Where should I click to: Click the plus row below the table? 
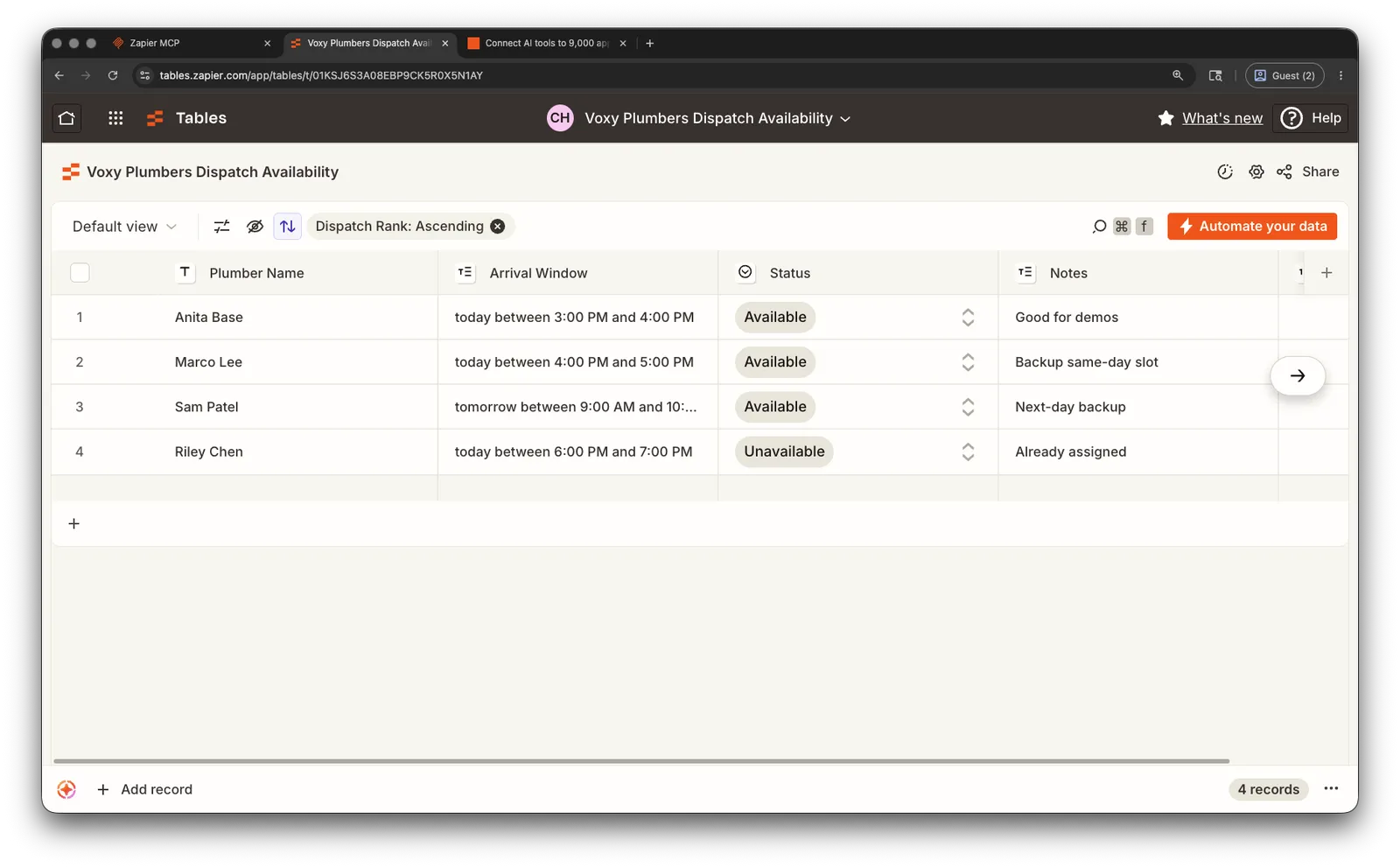pos(74,523)
